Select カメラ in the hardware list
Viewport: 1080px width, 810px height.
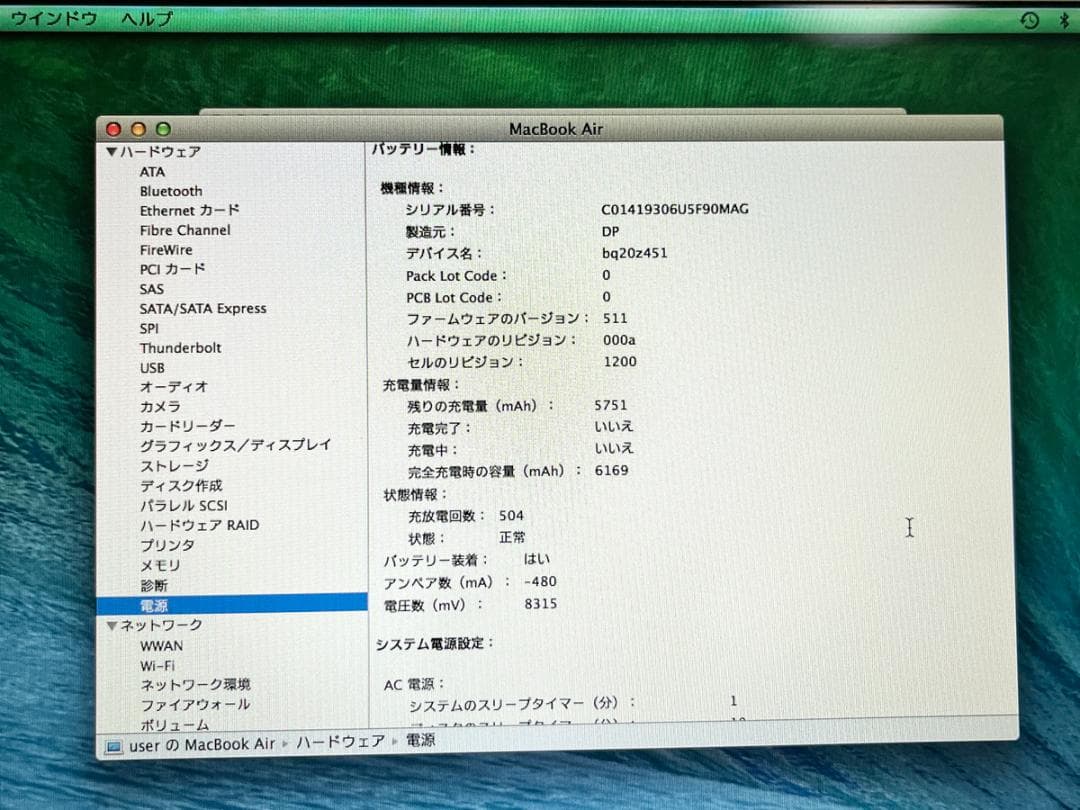tap(160, 407)
